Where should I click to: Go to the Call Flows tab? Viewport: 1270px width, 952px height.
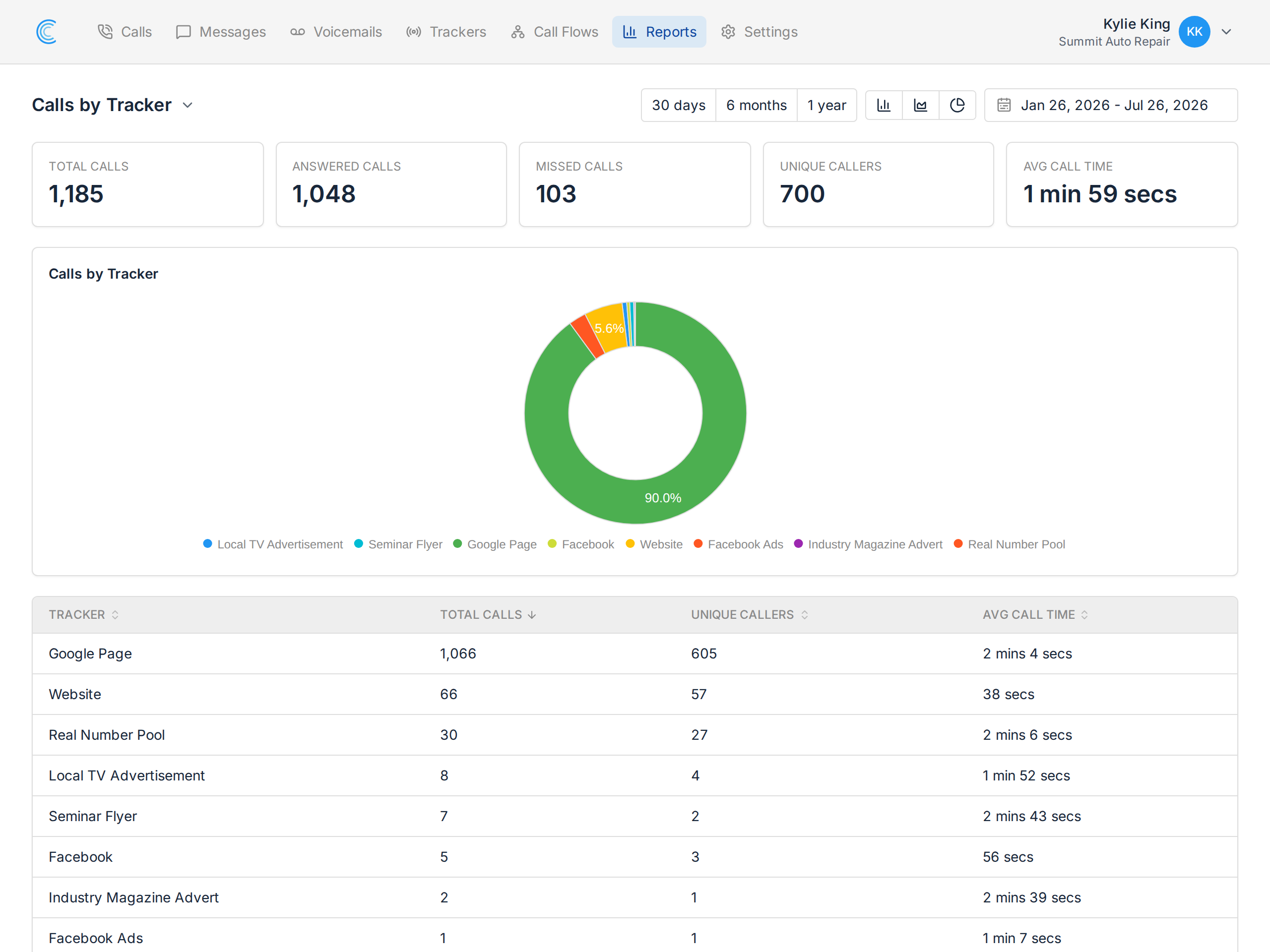pyautogui.click(x=555, y=32)
